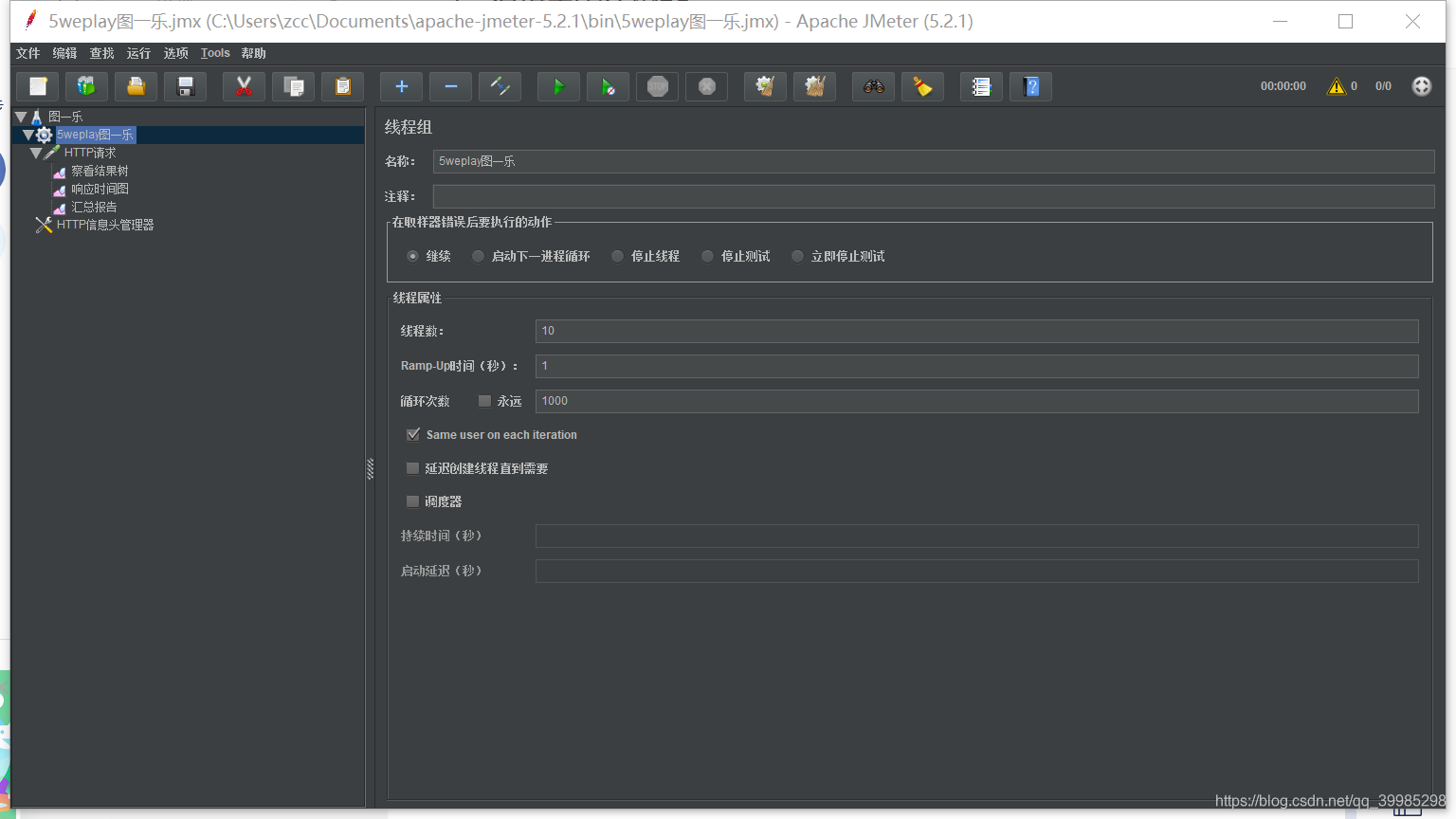
Task: Open the 文件 menu
Action: point(28,53)
